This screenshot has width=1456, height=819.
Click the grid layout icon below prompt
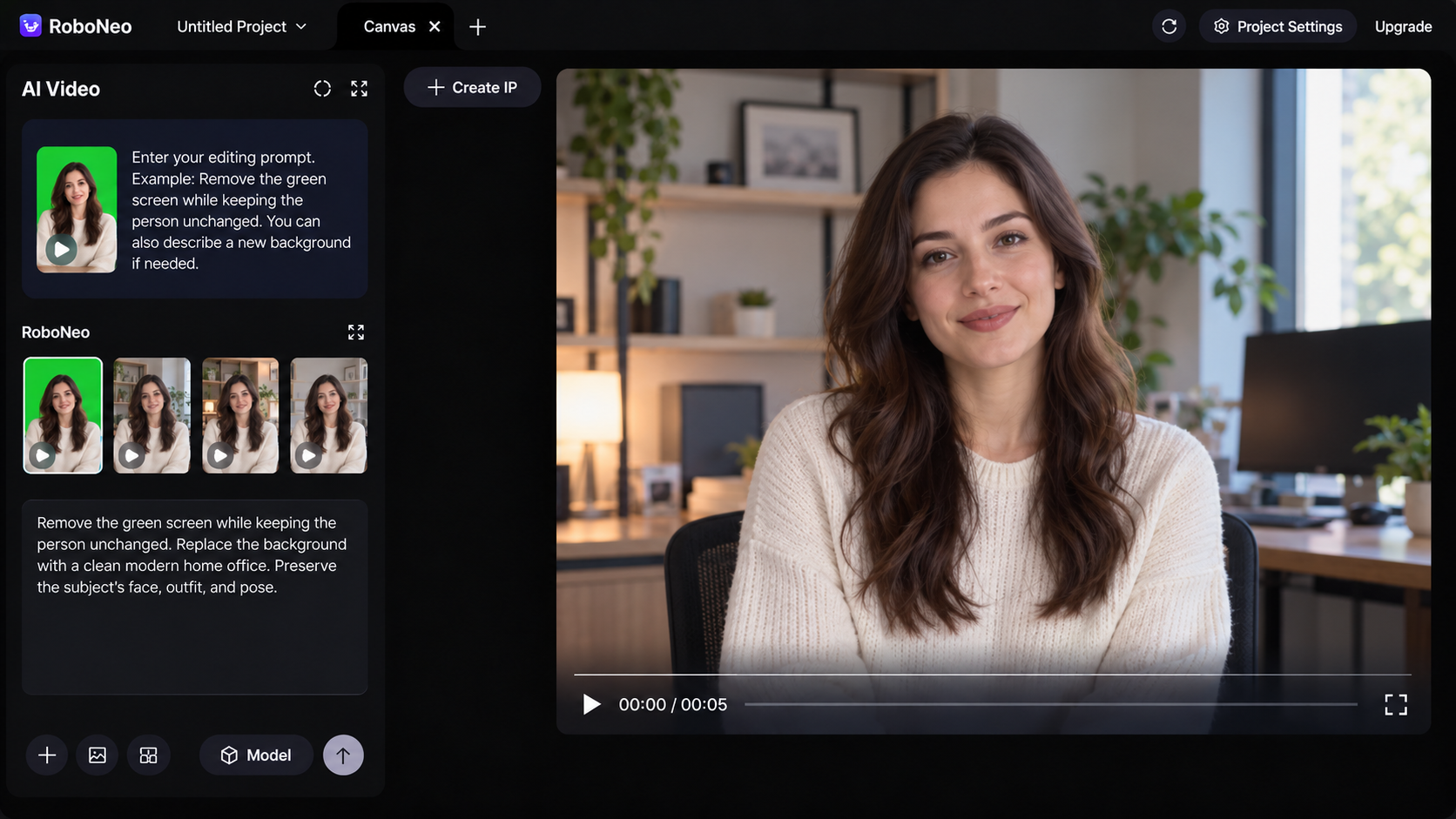pyautogui.click(x=149, y=755)
